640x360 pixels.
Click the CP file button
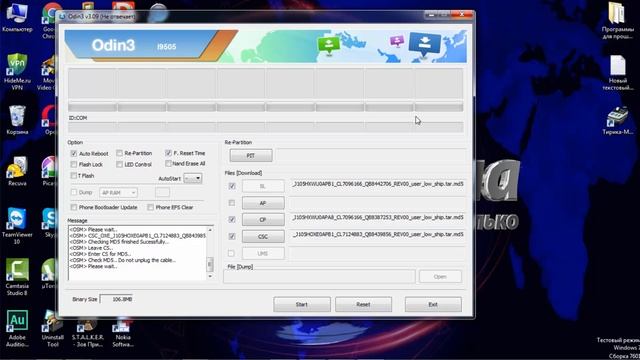click(x=263, y=220)
